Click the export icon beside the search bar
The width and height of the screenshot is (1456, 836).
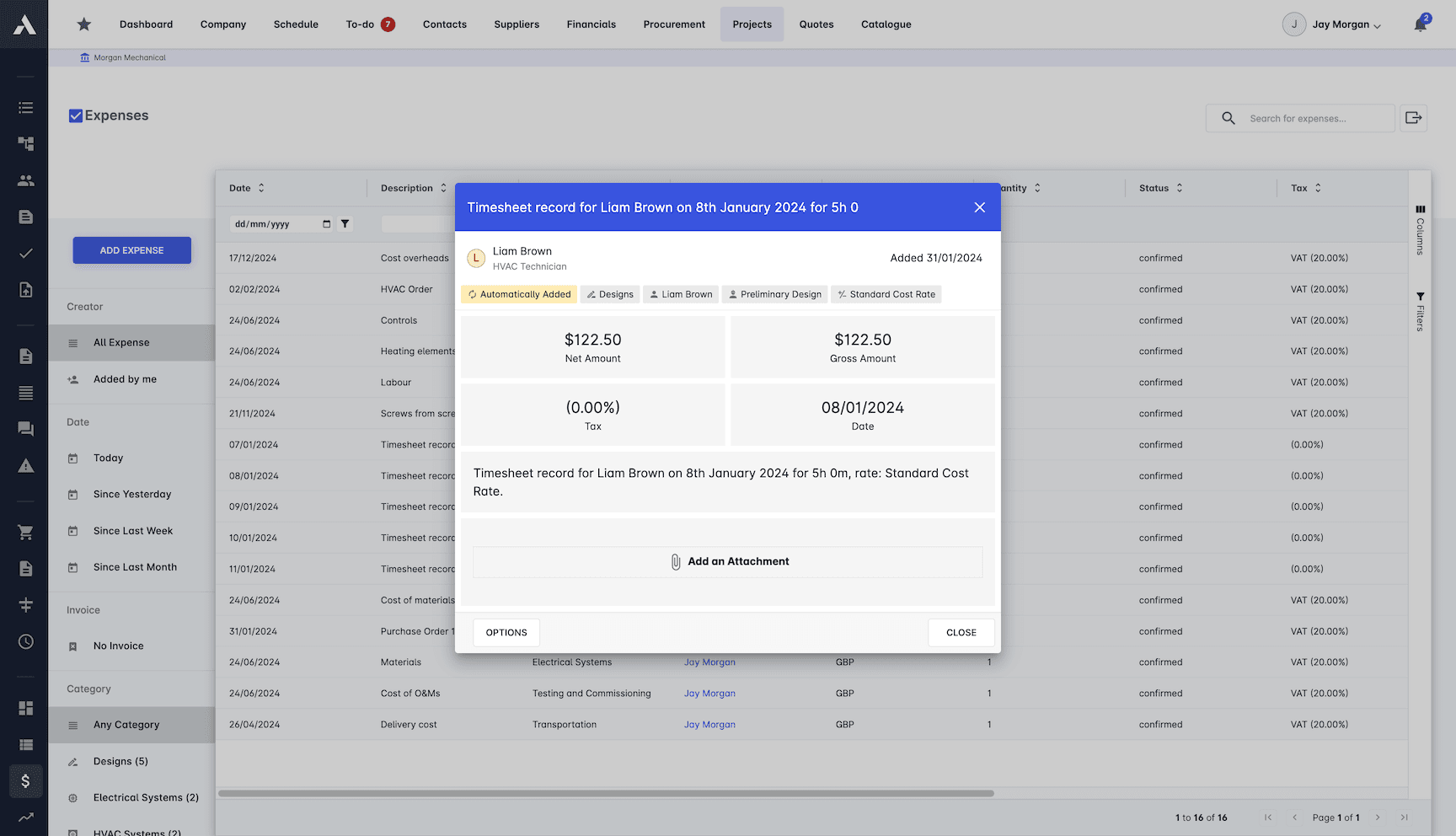(x=1413, y=118)
